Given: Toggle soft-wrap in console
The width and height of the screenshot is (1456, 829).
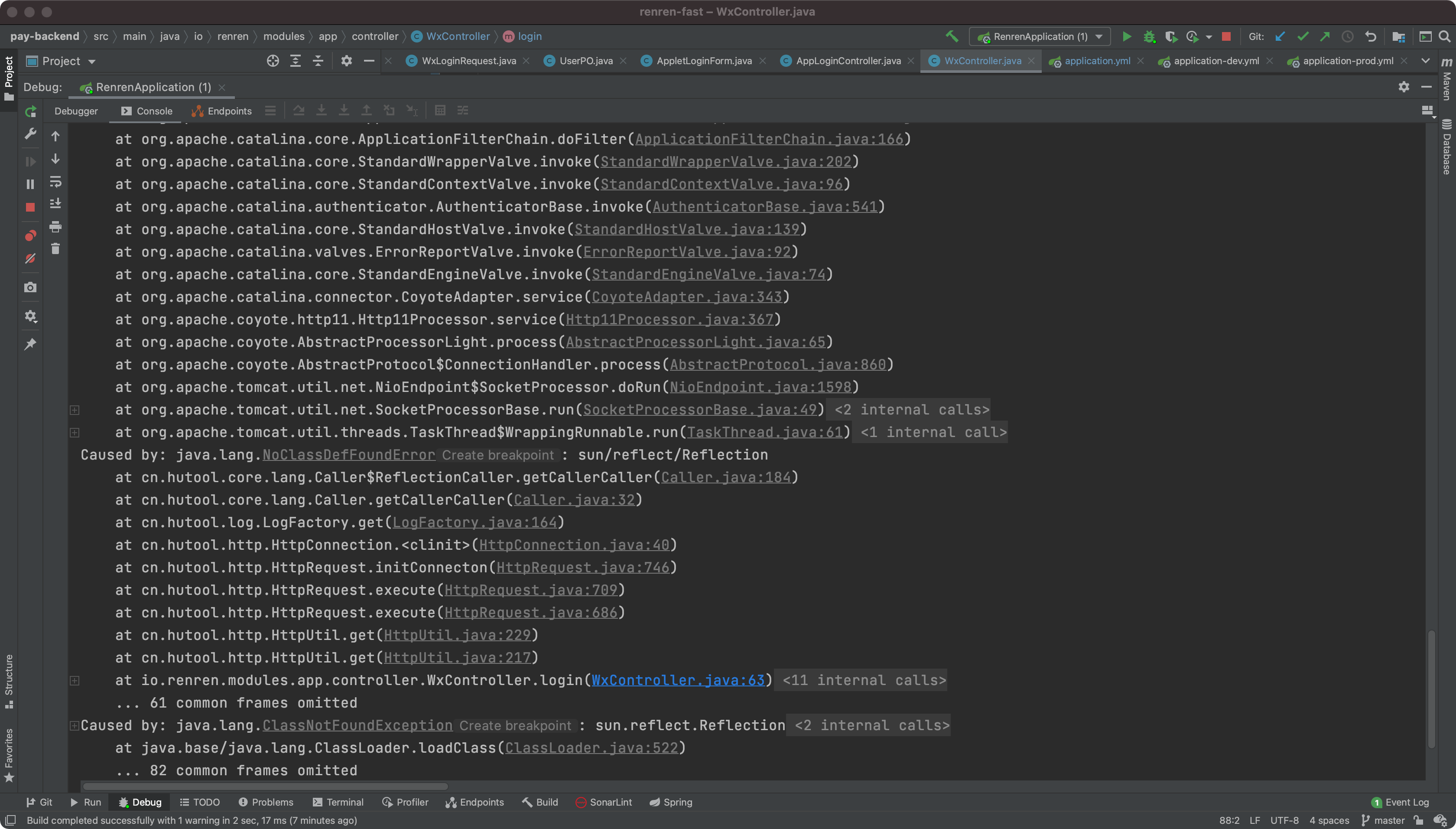Looking at the screenshot, I should tap(55, 182).
